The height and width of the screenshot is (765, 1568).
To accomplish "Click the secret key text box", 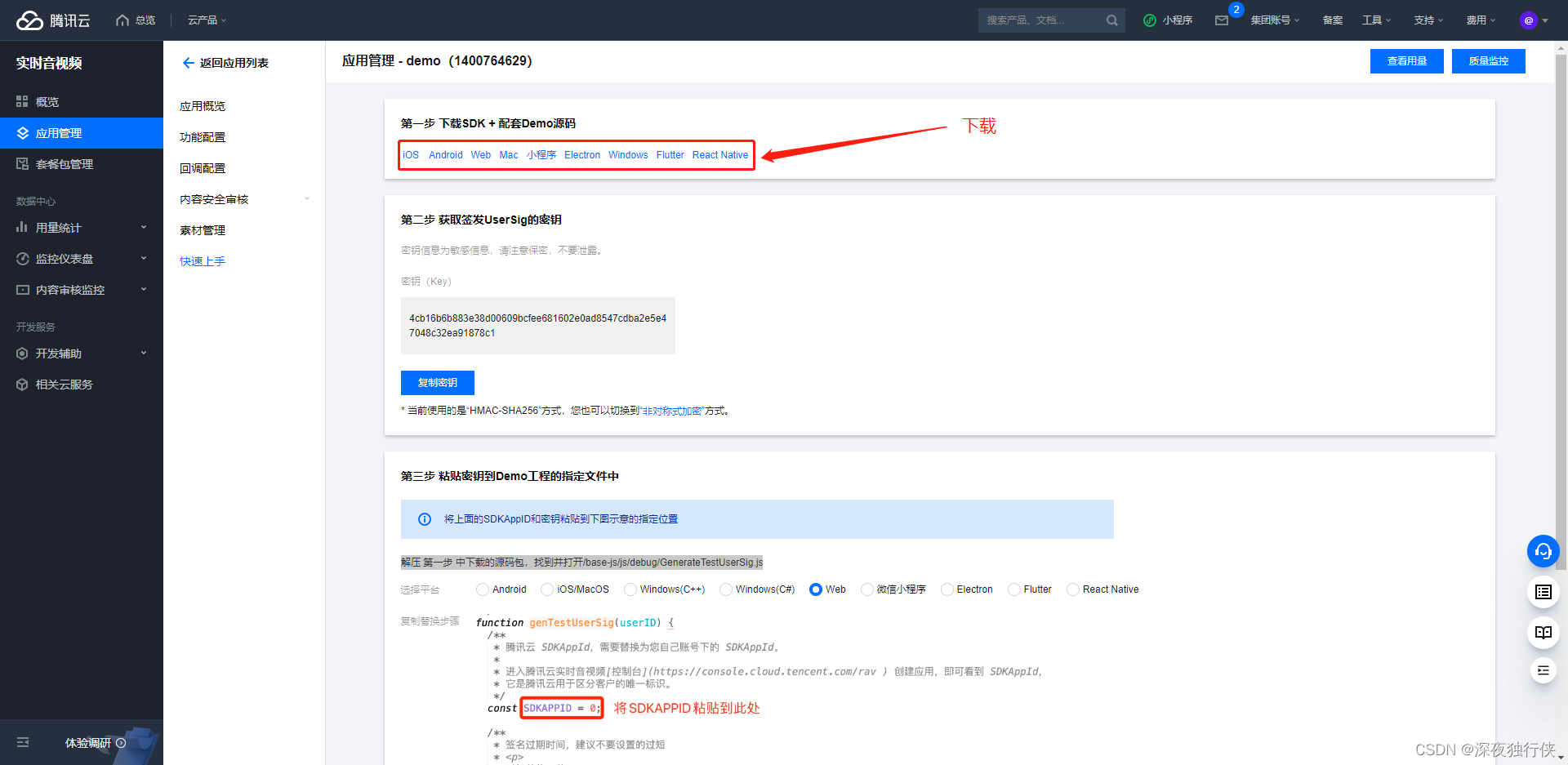I will (537, 326).
